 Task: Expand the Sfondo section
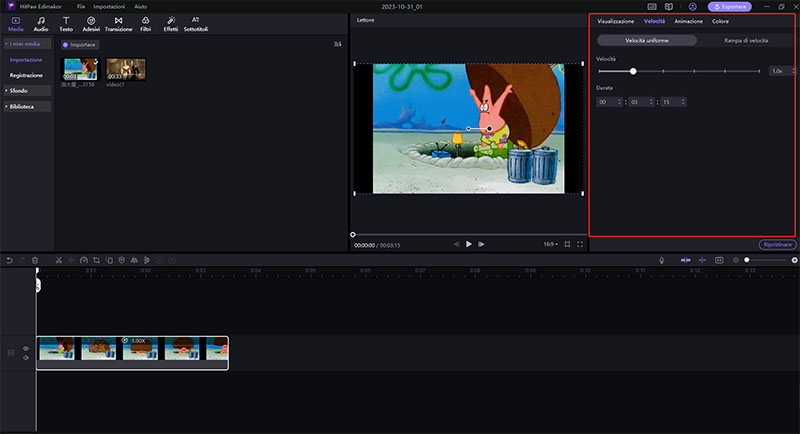pyautogui.click(x=28, y=90)
